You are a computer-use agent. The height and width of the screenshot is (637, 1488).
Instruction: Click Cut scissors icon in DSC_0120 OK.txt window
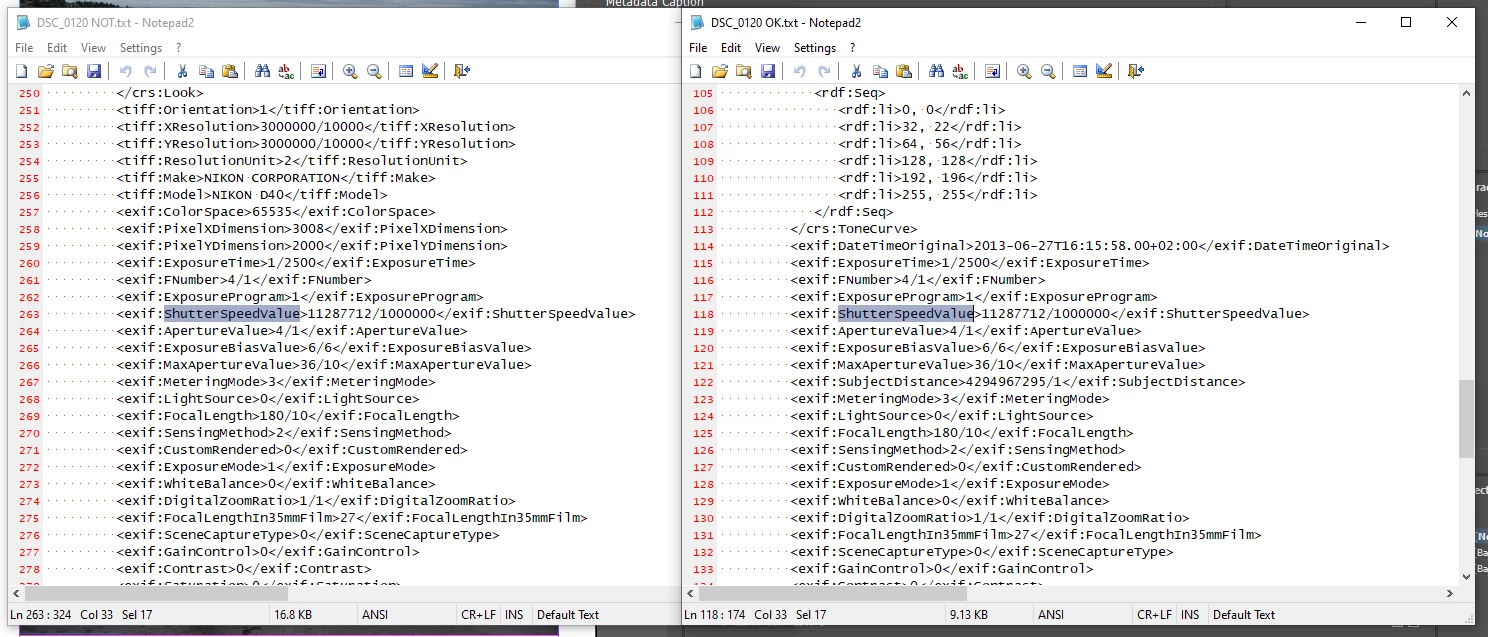point(856,71)
